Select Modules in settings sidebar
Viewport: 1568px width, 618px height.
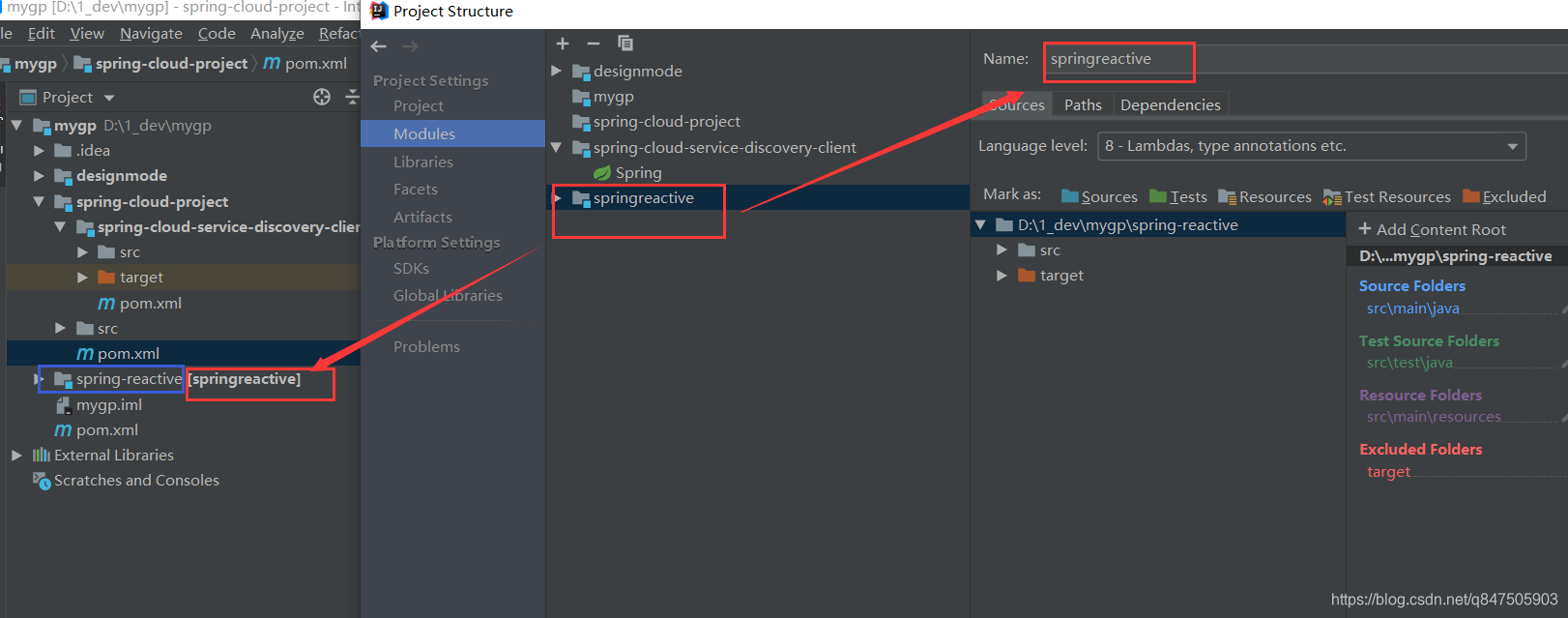(452, 133)
